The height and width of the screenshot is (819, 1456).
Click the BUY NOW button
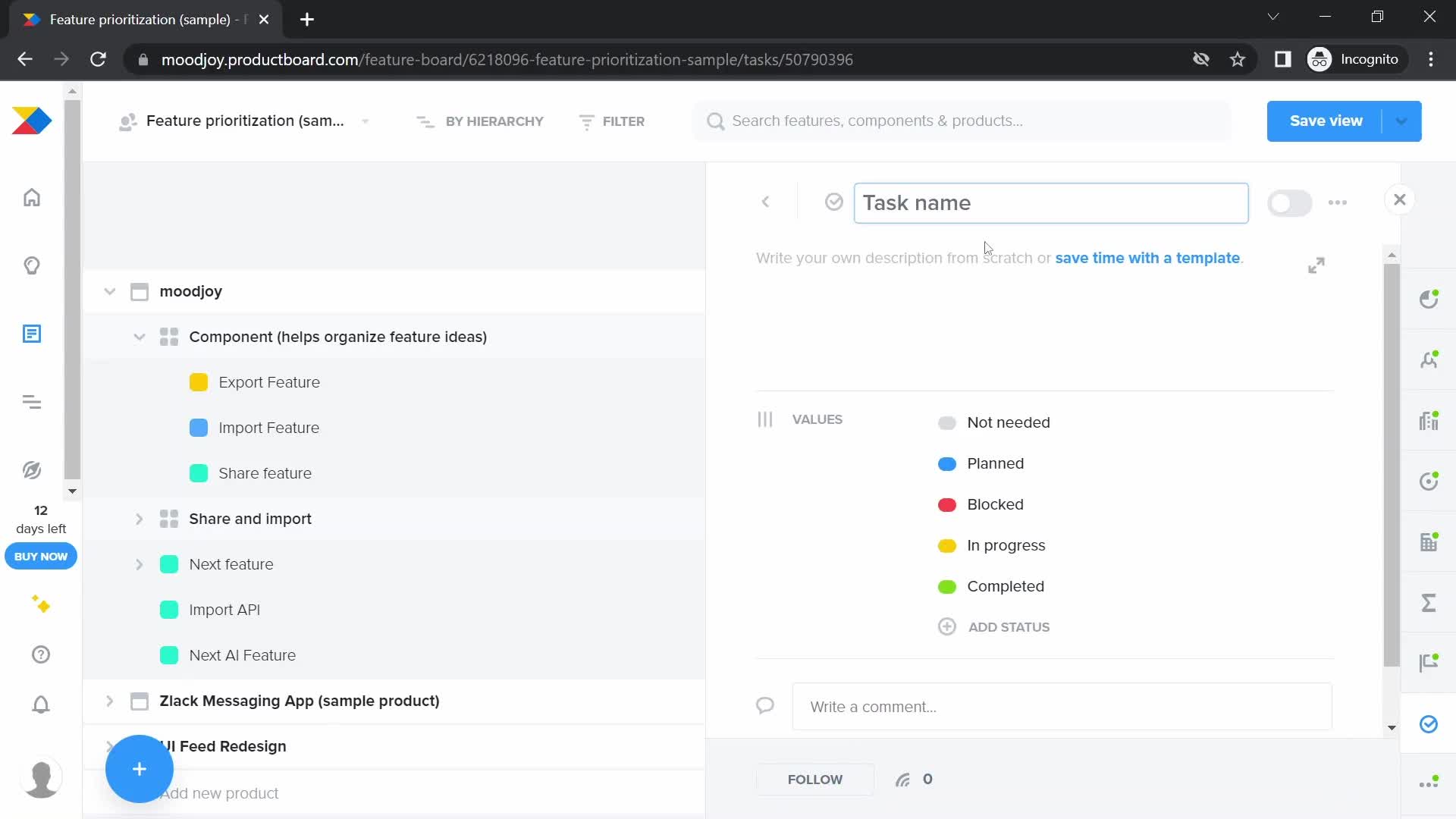41,556
